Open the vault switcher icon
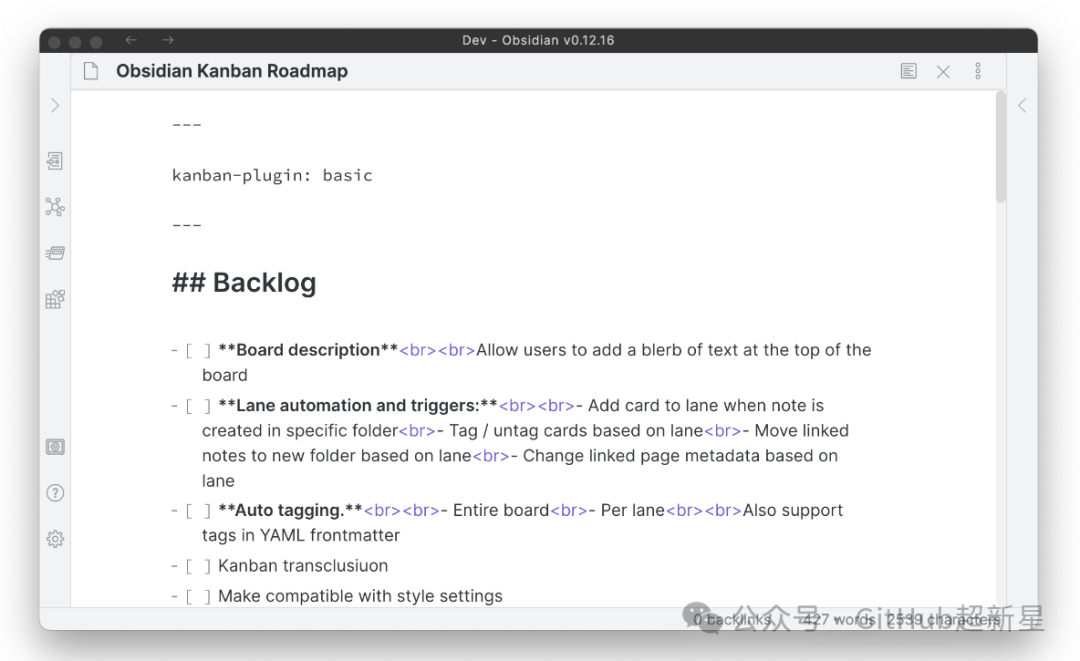 (x=55, y=447)
